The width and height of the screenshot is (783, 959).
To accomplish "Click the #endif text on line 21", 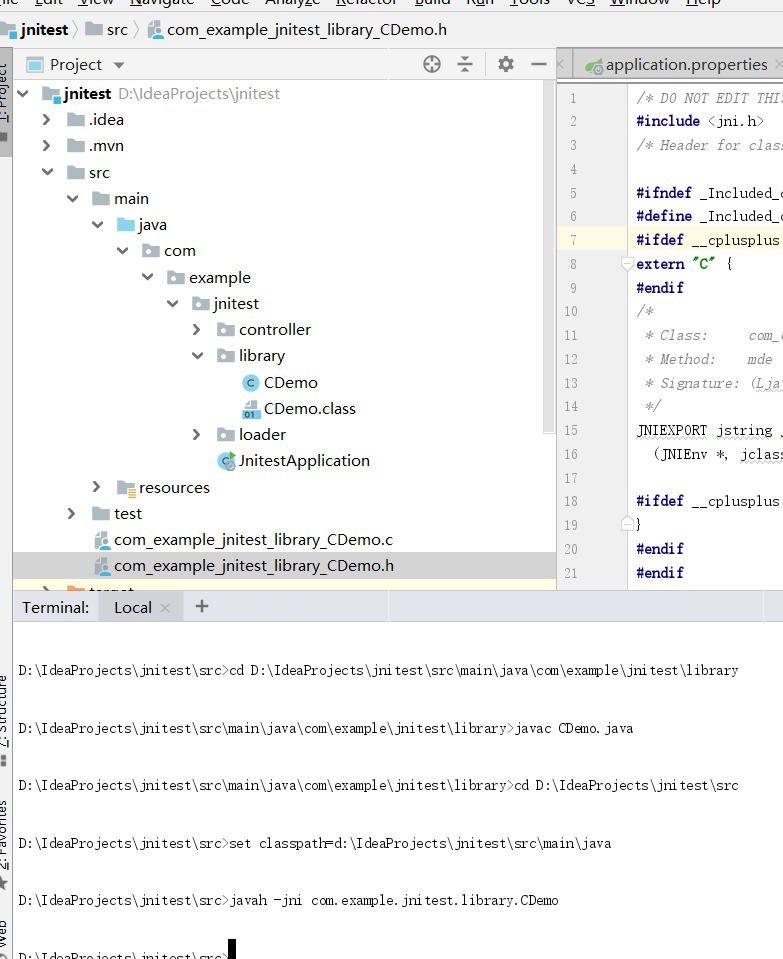I will coord(660,572).
